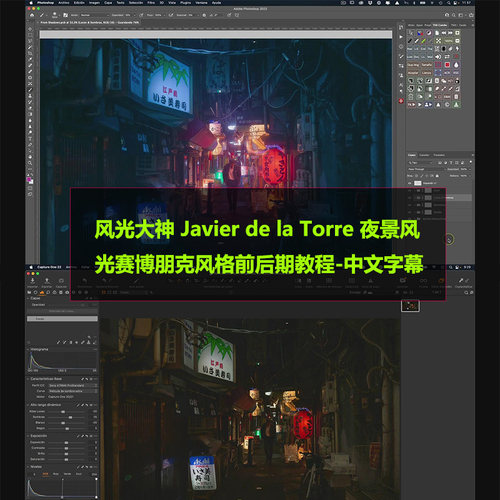Click the Importar button in the Capture One toolbar

33,283
